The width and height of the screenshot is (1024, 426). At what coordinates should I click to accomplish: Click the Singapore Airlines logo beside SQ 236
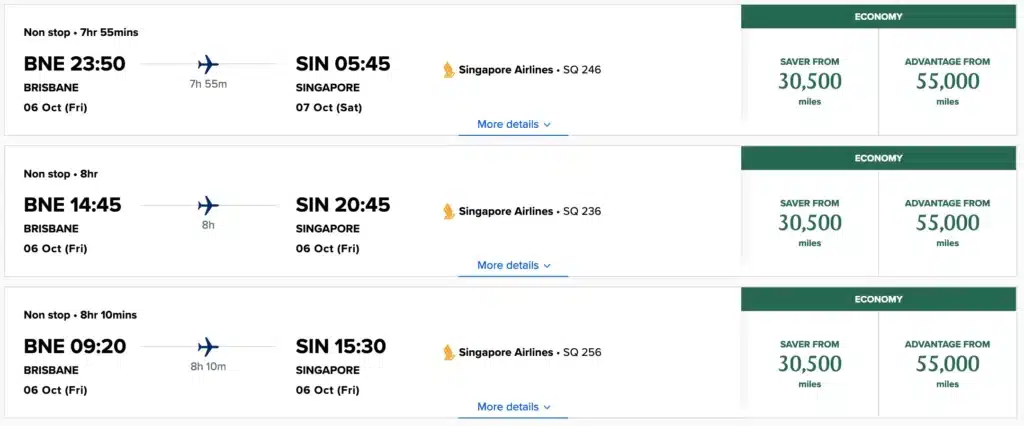coord(449,211)
